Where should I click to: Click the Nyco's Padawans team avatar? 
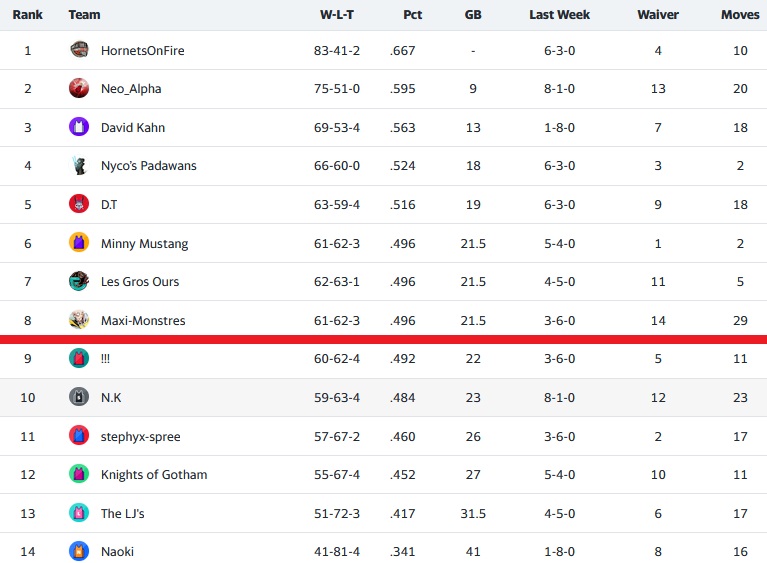click(79, 165)
